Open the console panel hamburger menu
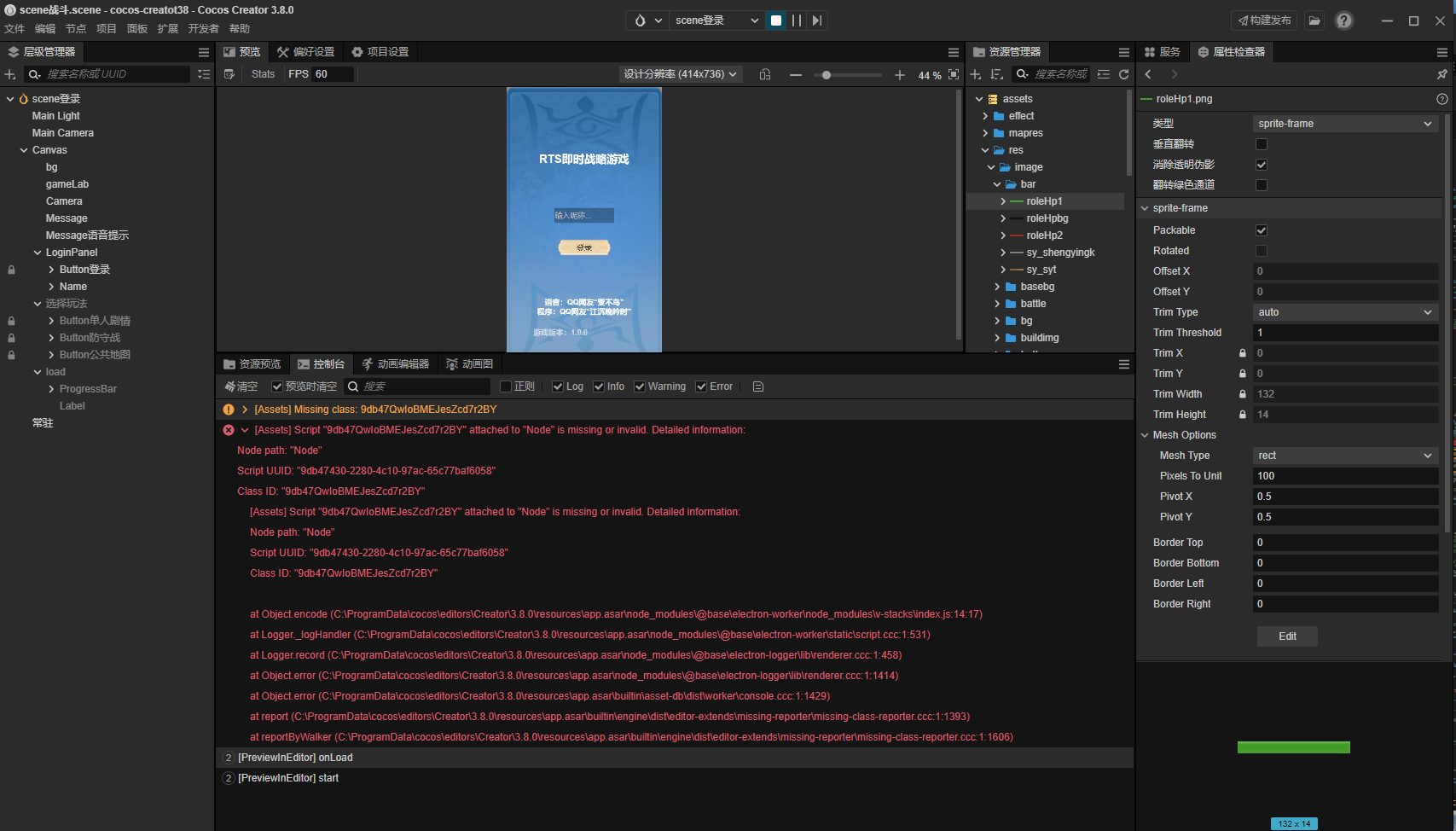Viewport: 1456px width, 831px height. 1124,364
